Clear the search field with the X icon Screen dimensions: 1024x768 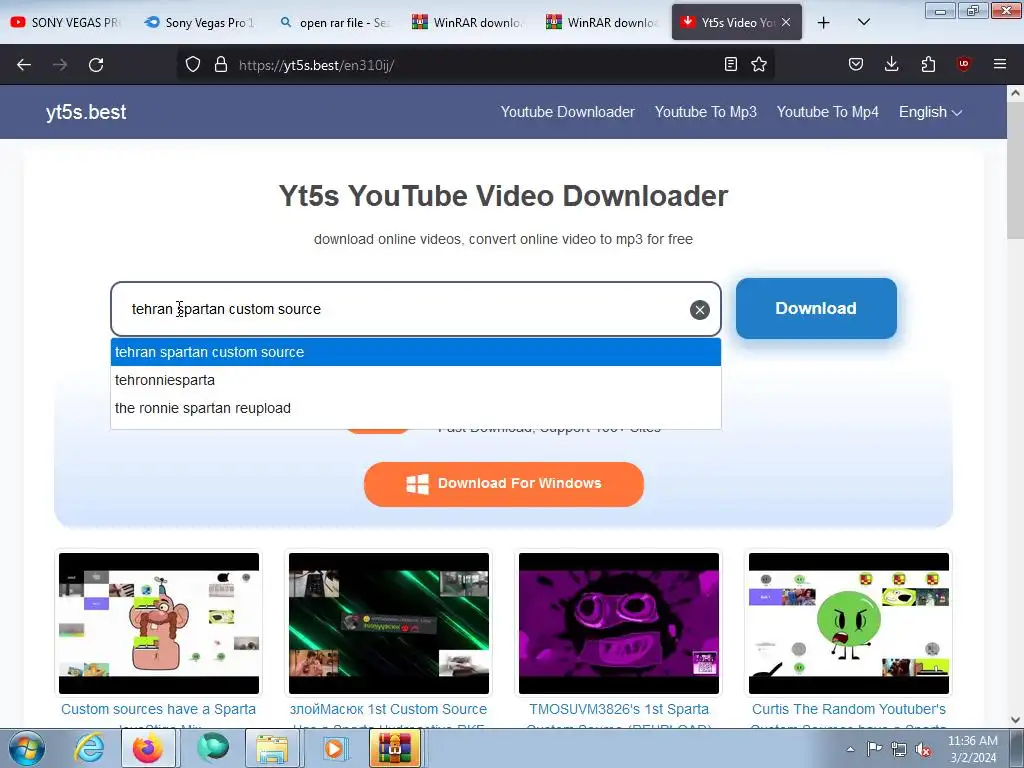tap(699, 310)
